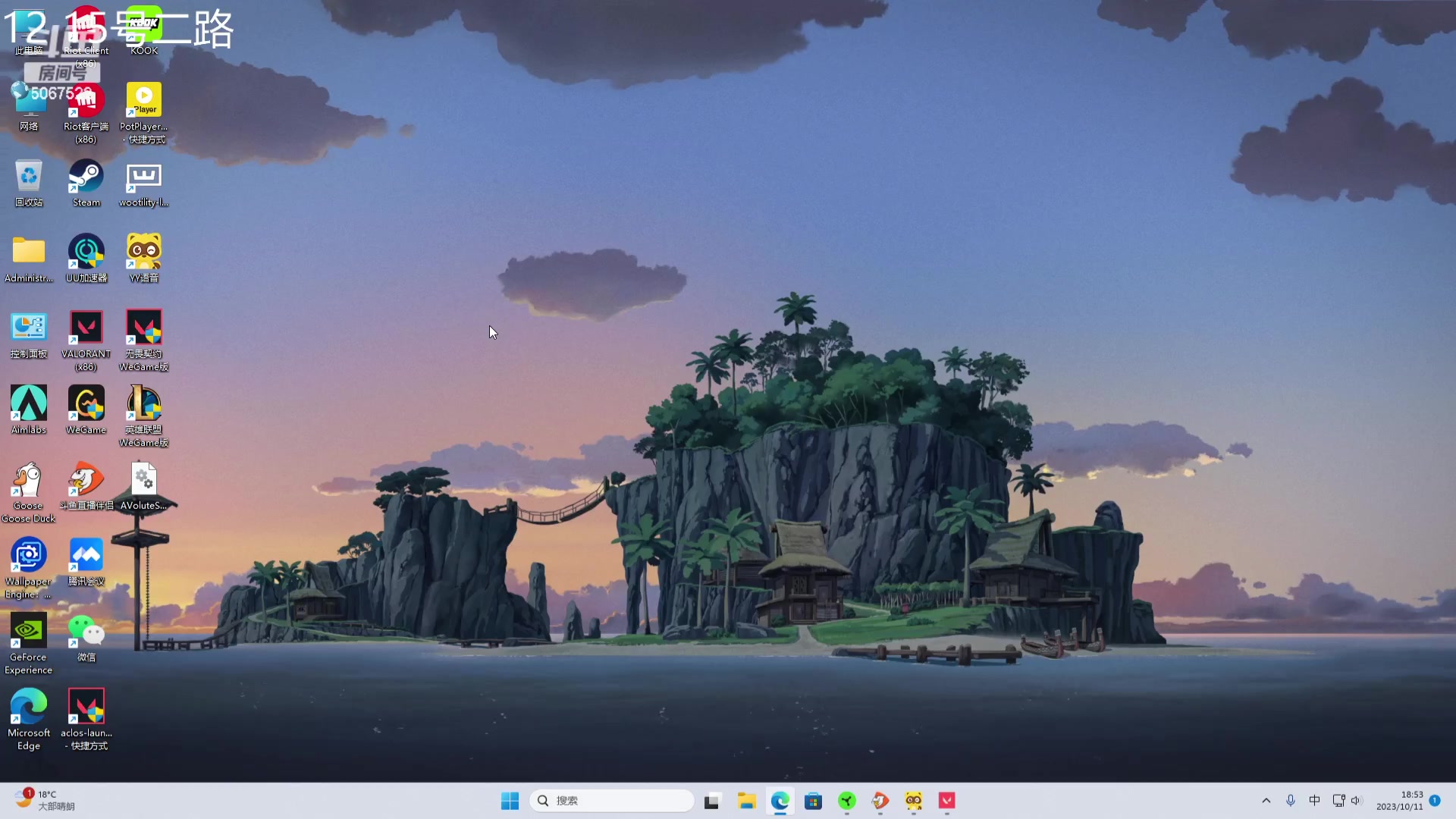
Task: Open the 18°C weather widget
Action: tap(44, 801)
